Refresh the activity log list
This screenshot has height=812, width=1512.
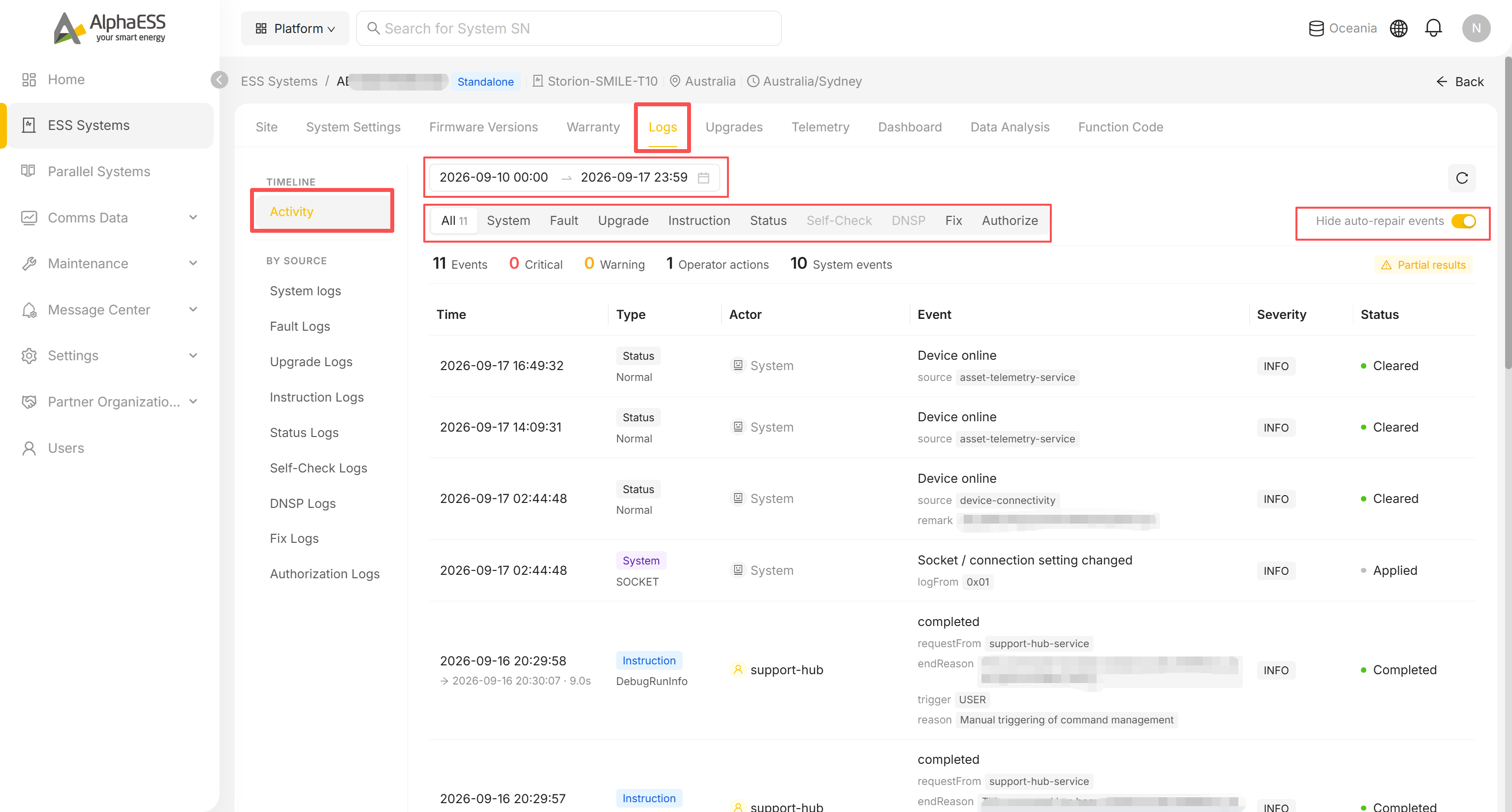click(1461, 178)
